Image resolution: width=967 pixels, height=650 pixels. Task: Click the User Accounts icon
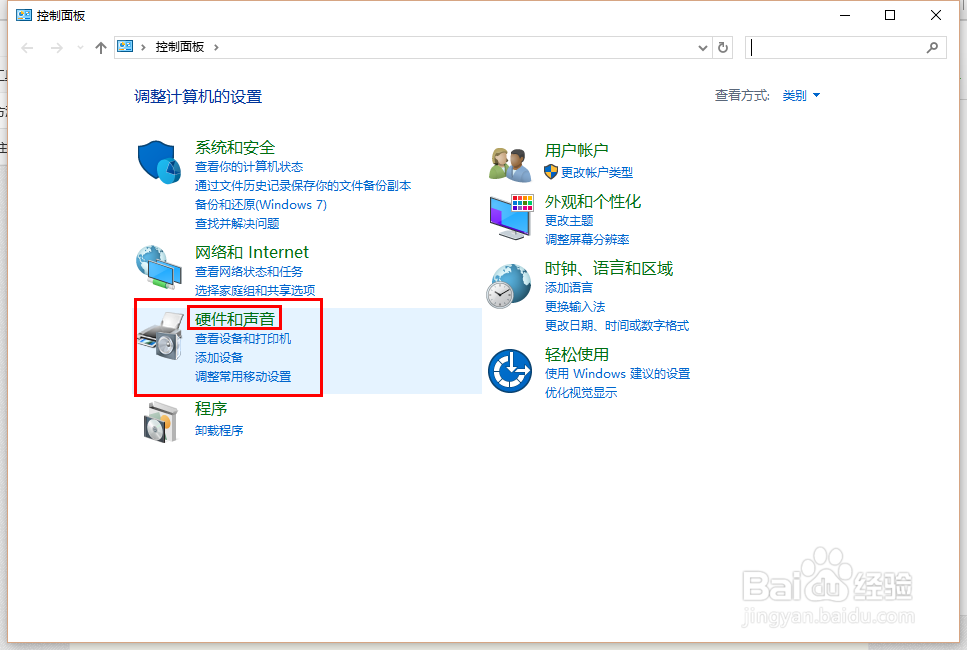[509, 162]
